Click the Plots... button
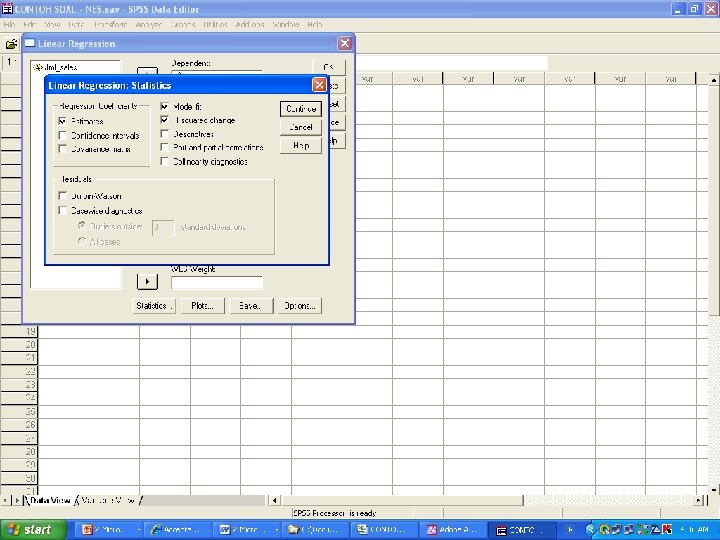The image size is (720, 540). 202,306
